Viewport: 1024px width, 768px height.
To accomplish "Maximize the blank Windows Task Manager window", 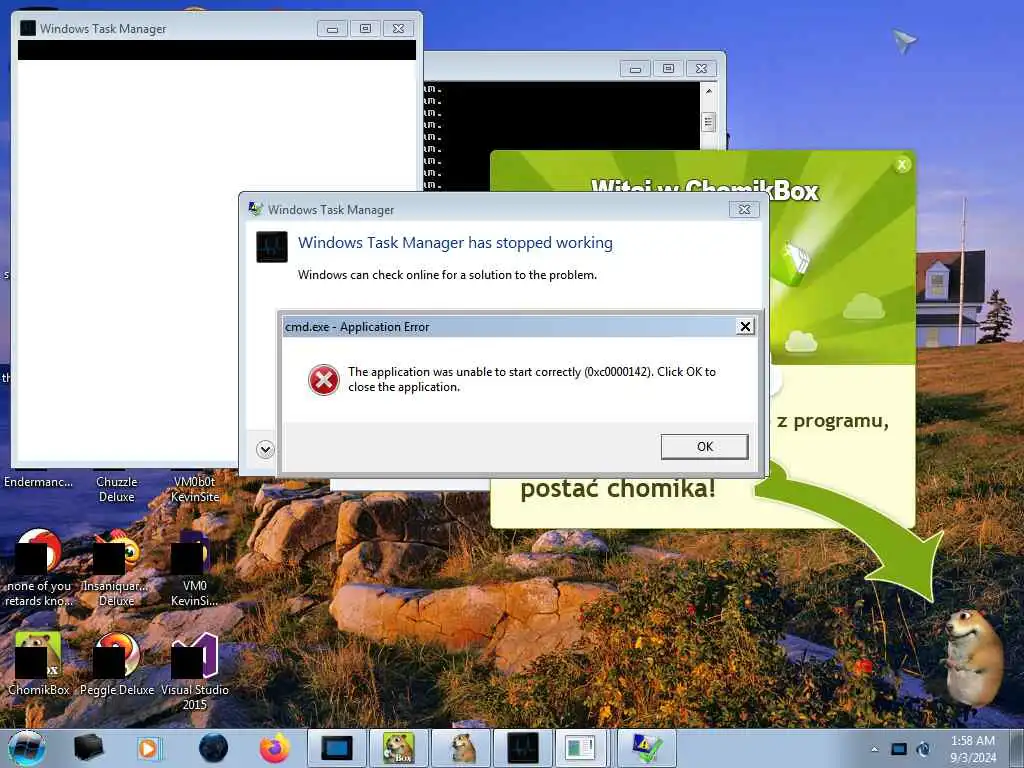I will click(x=366, y=29).
